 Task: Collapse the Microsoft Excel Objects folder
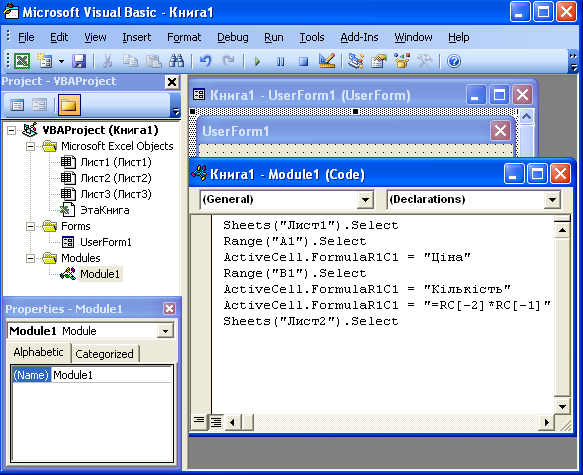[x=30, y=146]
